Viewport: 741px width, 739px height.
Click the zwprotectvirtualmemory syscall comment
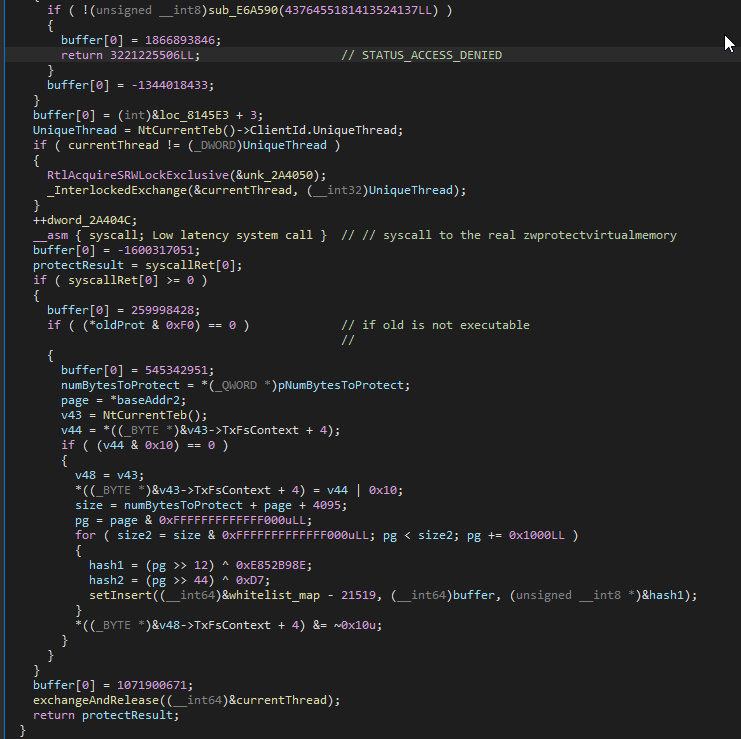[509, 235]
